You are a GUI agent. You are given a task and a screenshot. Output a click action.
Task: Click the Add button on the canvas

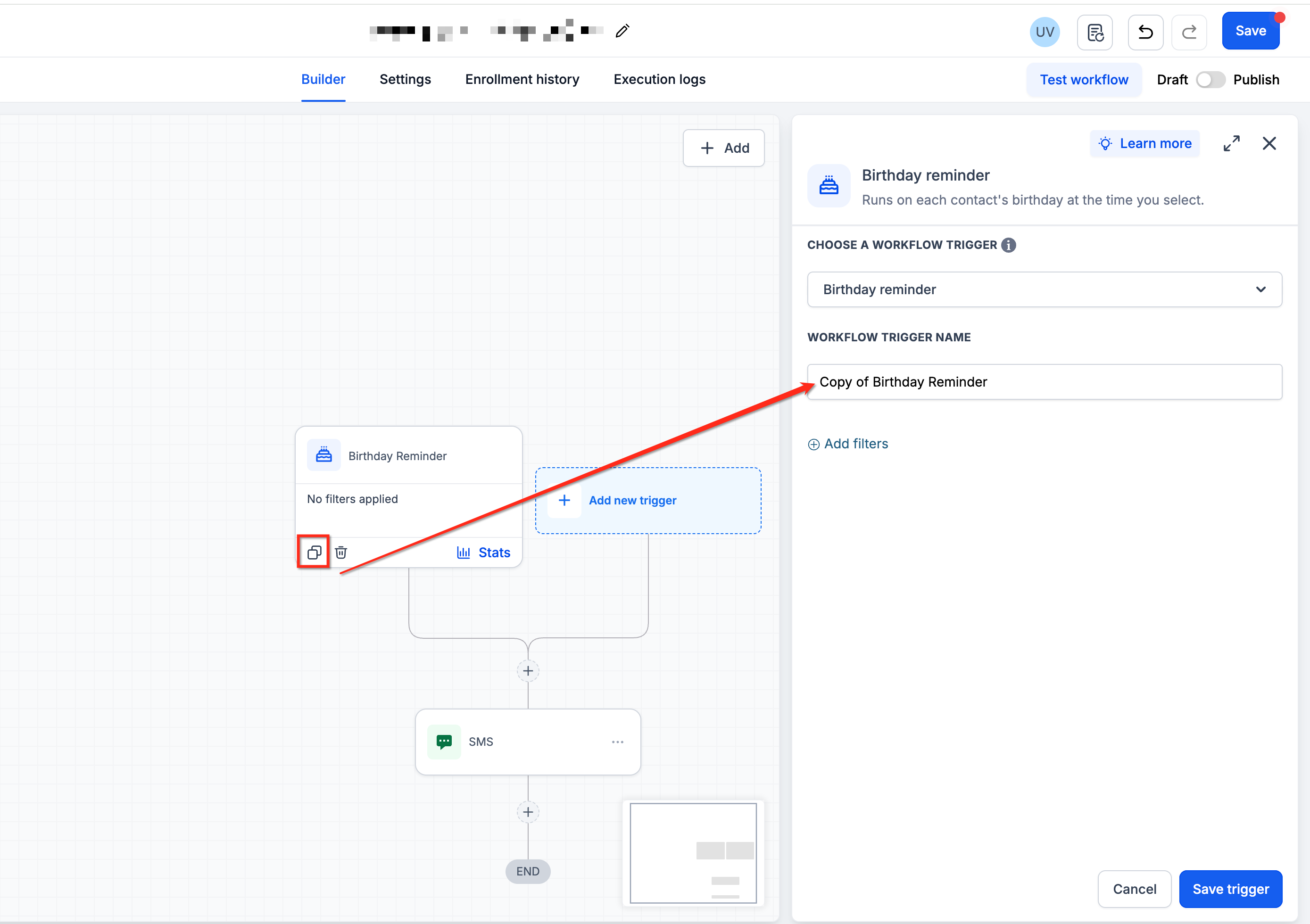coord(723,148)
